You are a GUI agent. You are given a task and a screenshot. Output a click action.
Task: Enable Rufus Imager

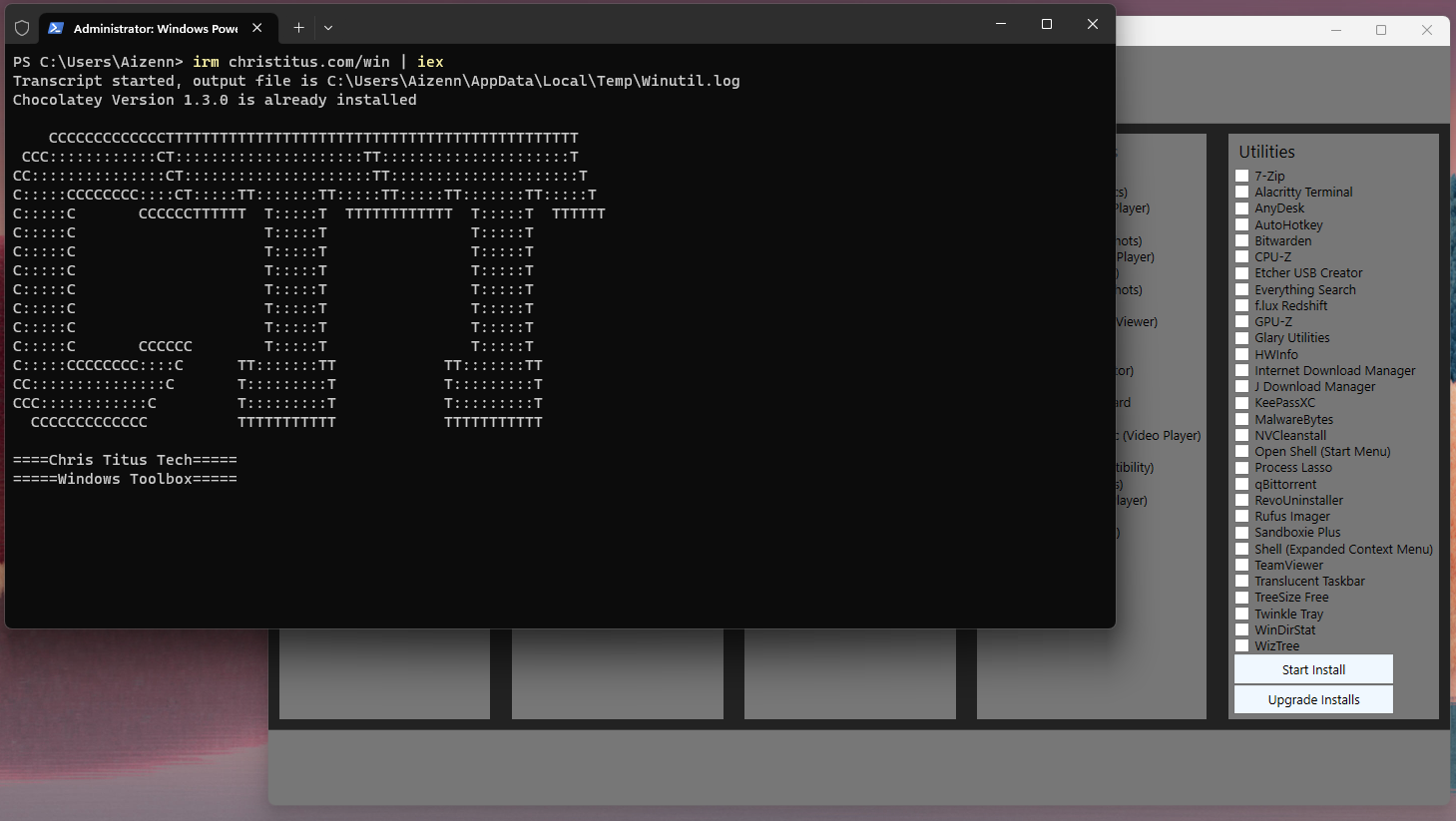1242,516
